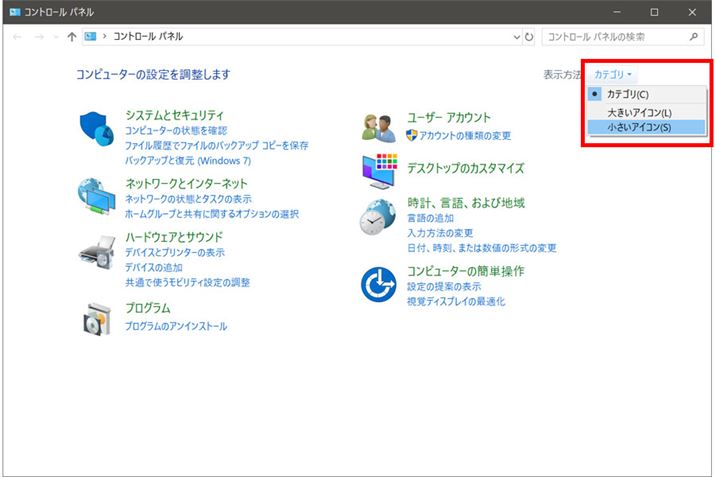The height and width of the screenshot is (477, 715).
Task: Expand the address bar history dropdown arrow
Action: [515, 37]
